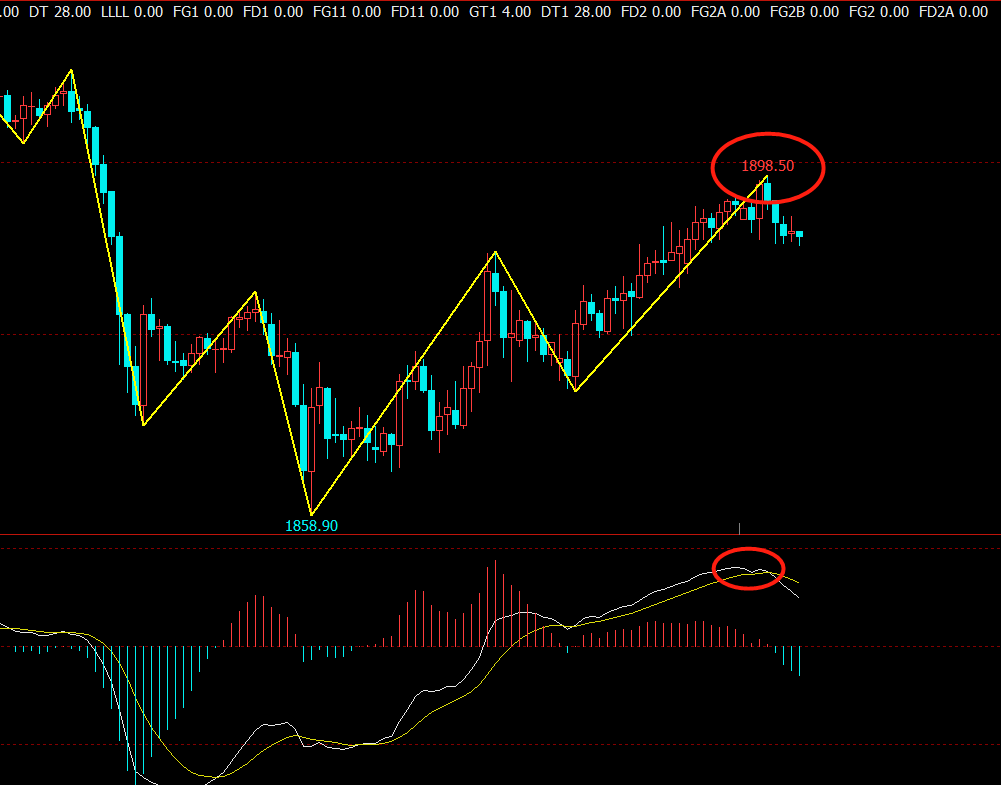The width and height of the screenshot is (1001, 785).
Task: Select the FG2A 0.00 indicator value
Action: 726,11
